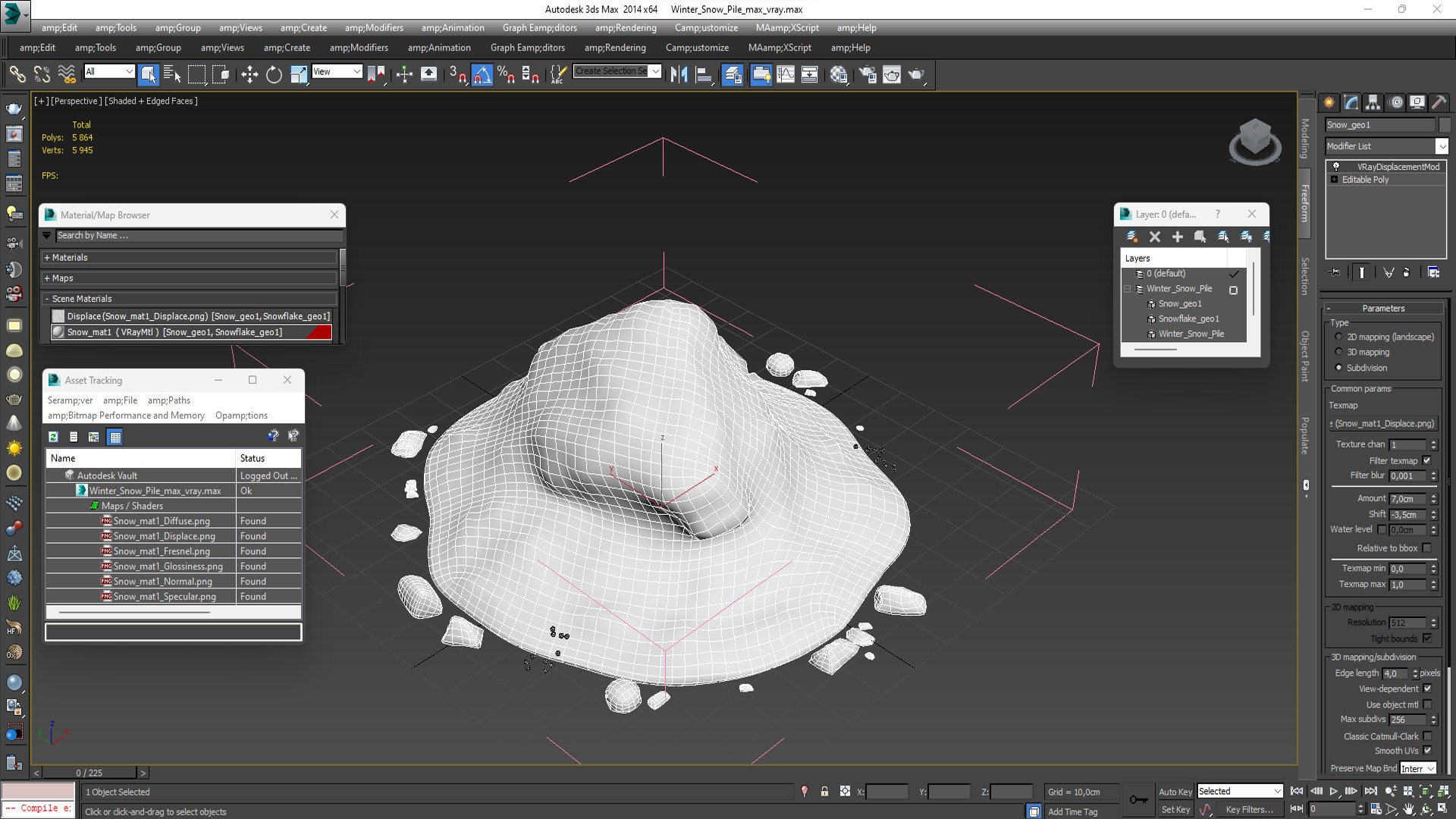Click the Mirror tool icon
The image size is (1456, 819).
point(679,74)
